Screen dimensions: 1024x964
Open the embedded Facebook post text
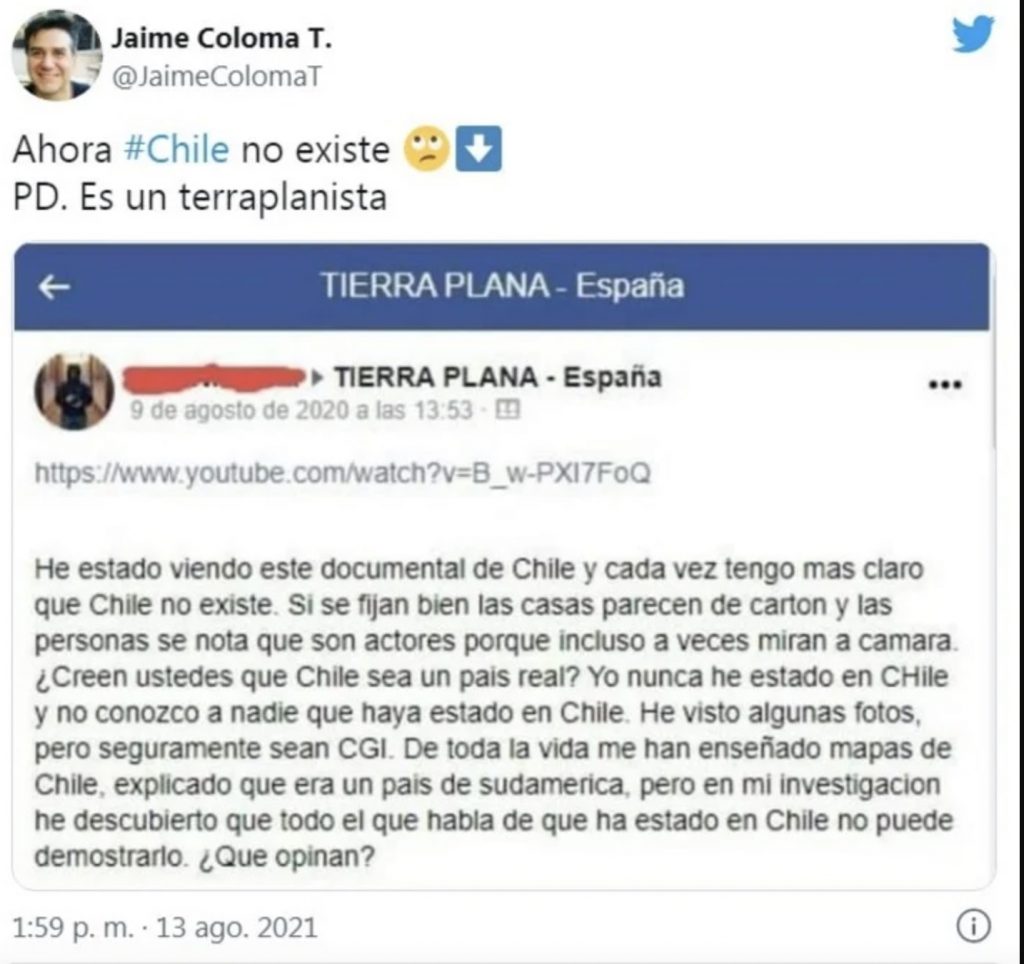pyautogui.click(x=496, y=713)
